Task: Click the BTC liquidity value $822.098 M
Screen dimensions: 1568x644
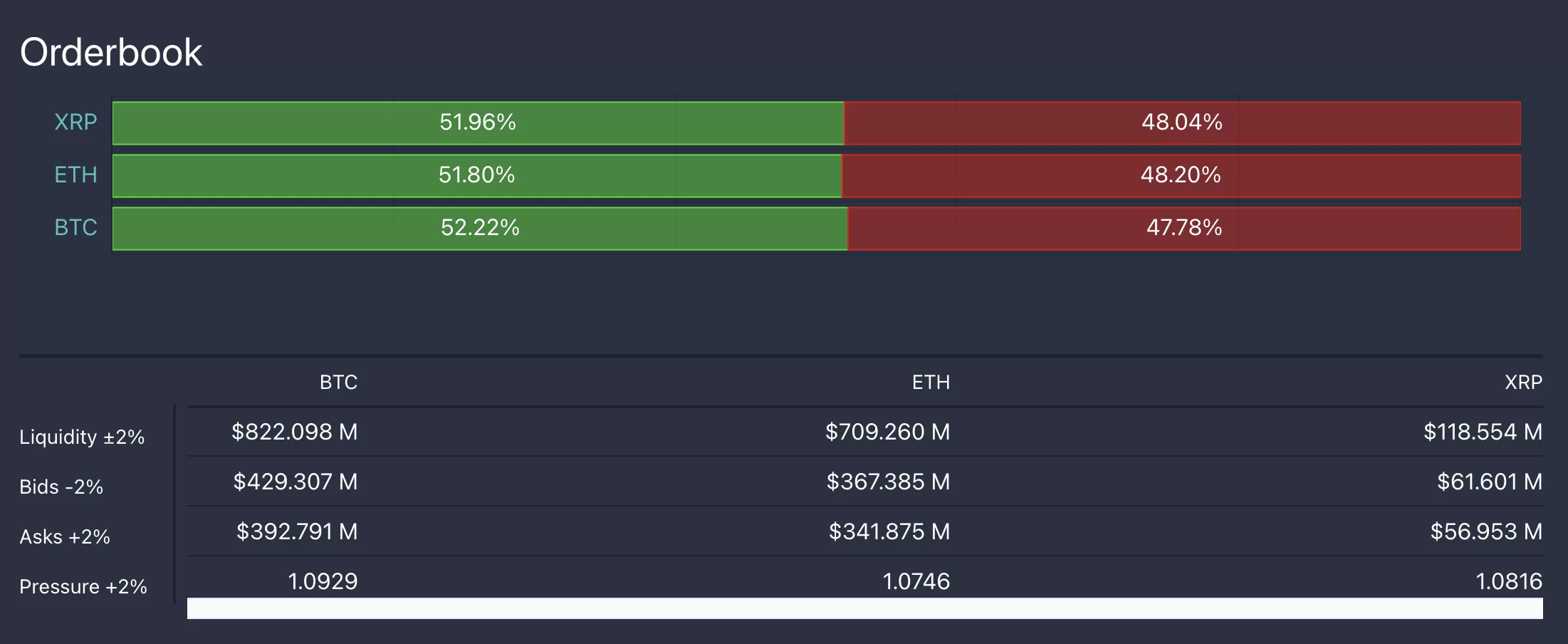Action: [x=294, y=432]
